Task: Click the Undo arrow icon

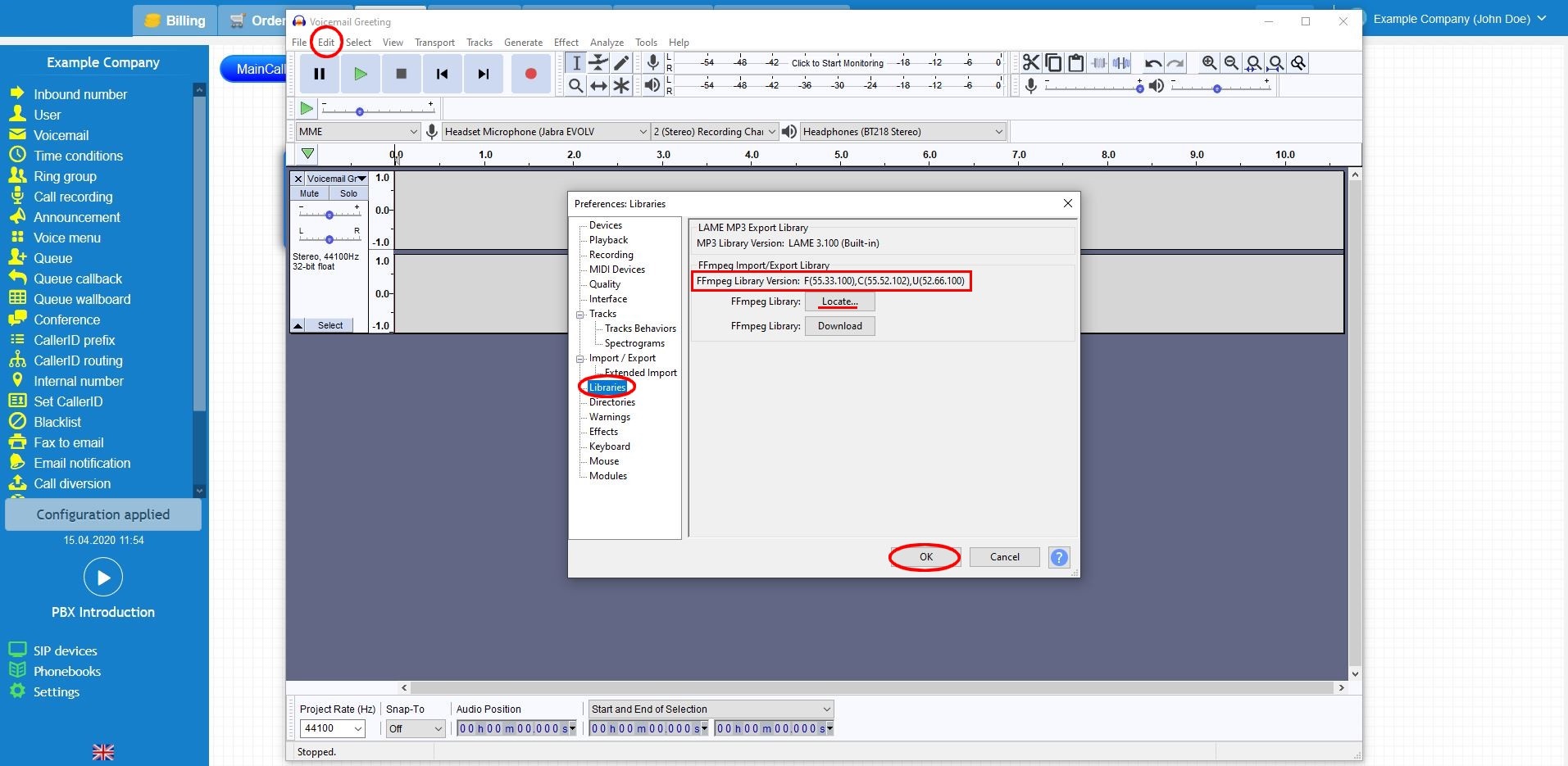Action: click(1153, 63)
